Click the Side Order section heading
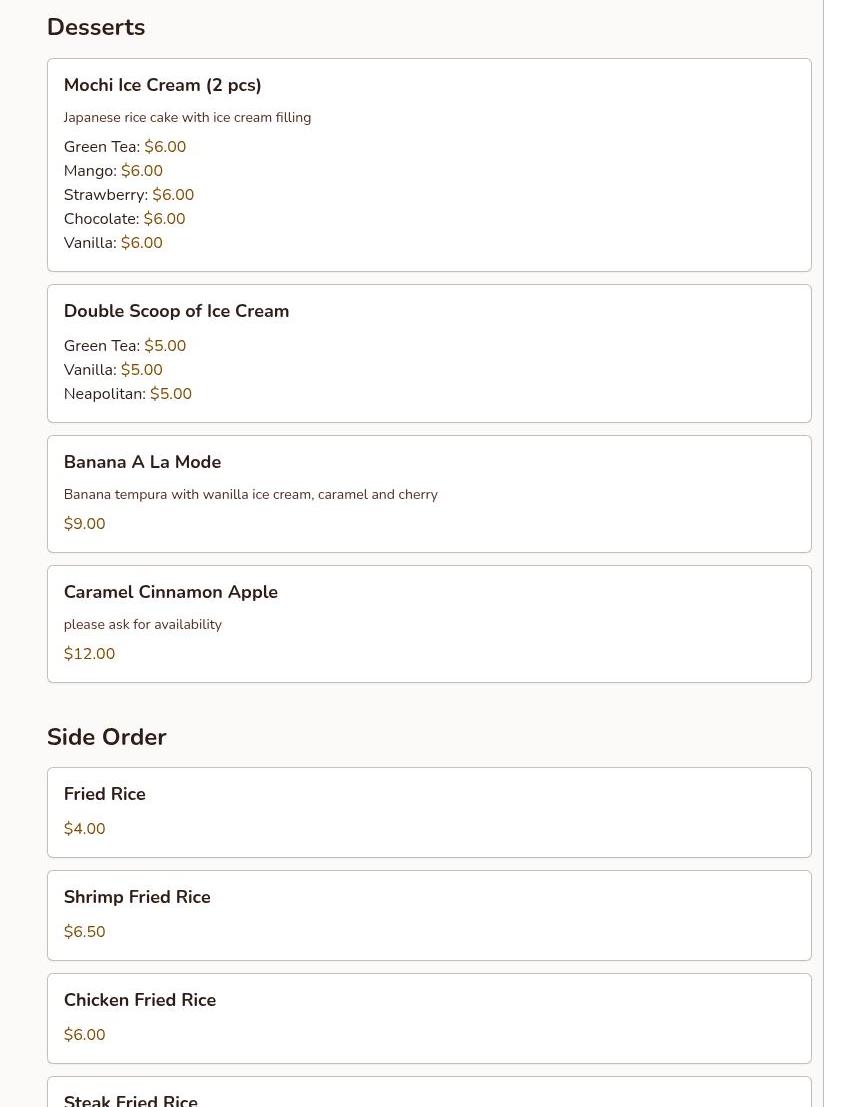 pos(106,737)
